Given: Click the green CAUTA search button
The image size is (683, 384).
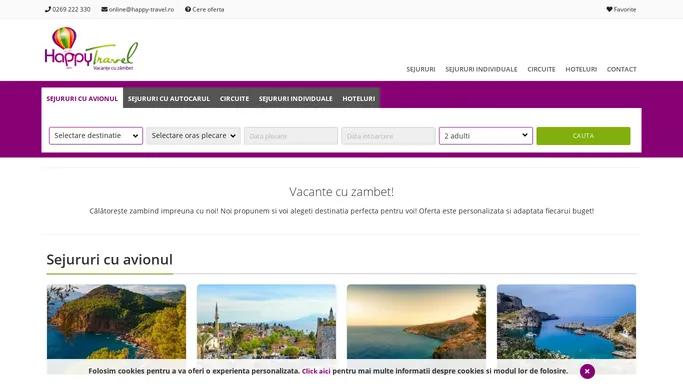Looking at the screenshot, I should (x=583, y=136).
